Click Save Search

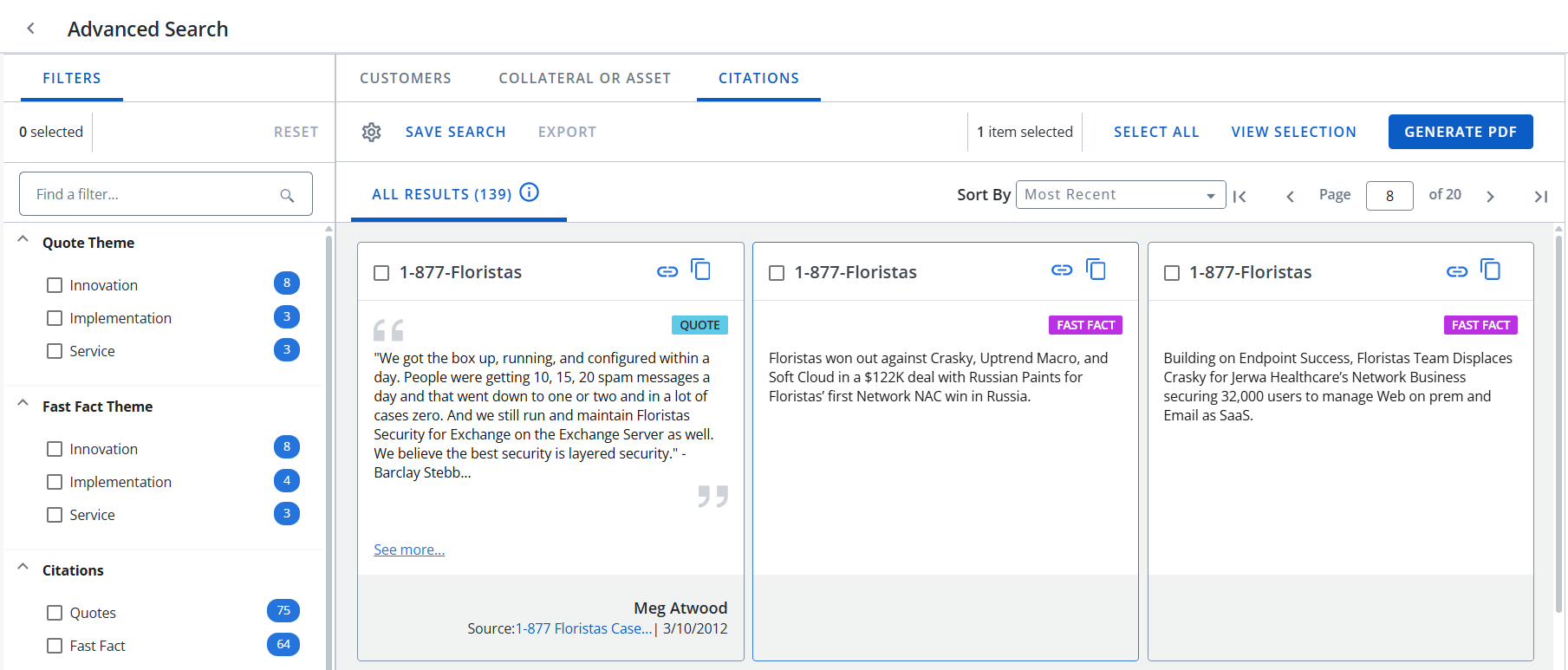[x=456, y=132]
